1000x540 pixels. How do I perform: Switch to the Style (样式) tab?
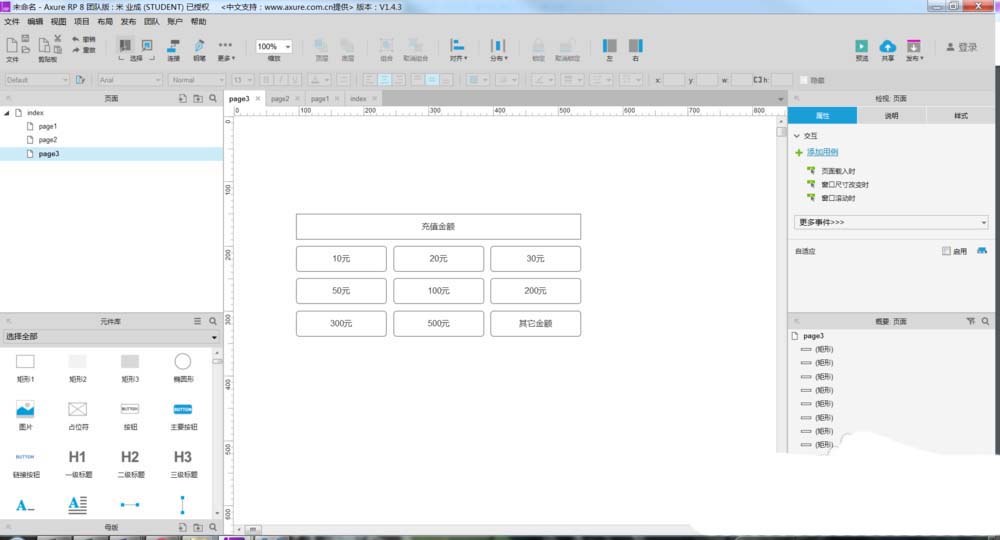[x=960, y=116]
